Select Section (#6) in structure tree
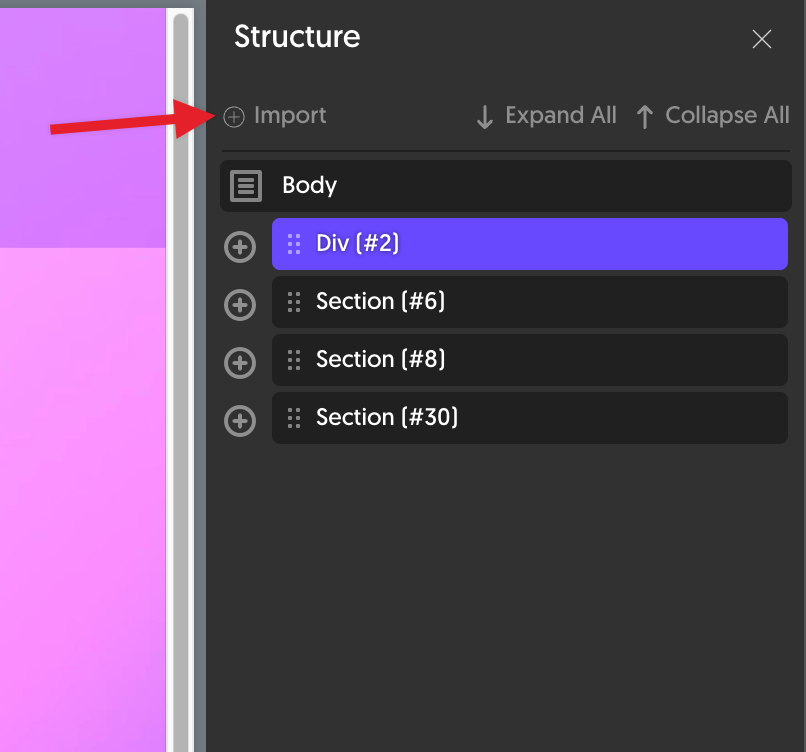This screenshot has height=752, width=806. (529, 302)
